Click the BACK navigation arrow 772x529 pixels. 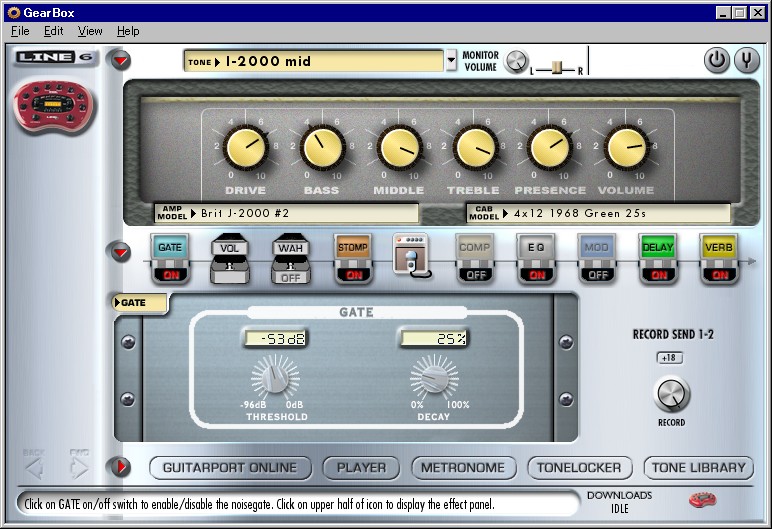pos(34,467)
